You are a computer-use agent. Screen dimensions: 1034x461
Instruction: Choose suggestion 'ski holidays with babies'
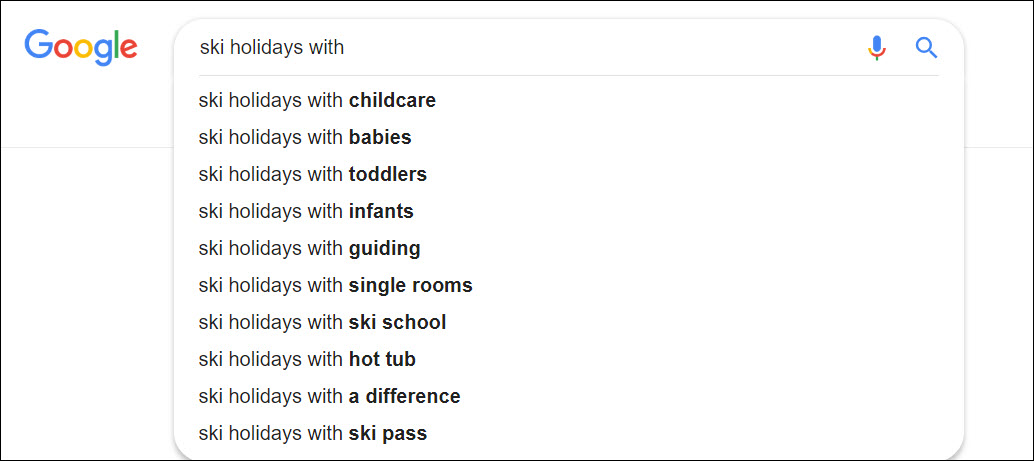pyautogui.click(x=568, y=138)
